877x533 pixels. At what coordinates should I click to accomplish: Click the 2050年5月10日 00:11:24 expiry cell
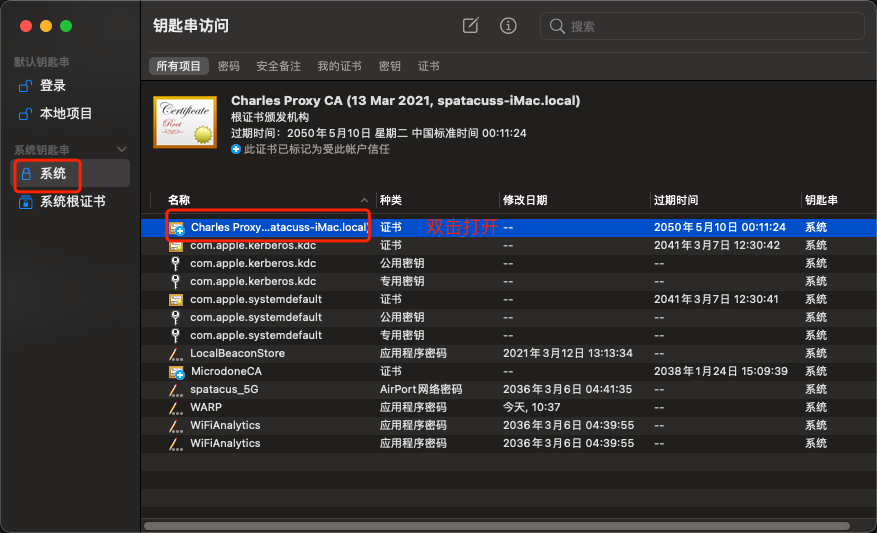(720, 227)
